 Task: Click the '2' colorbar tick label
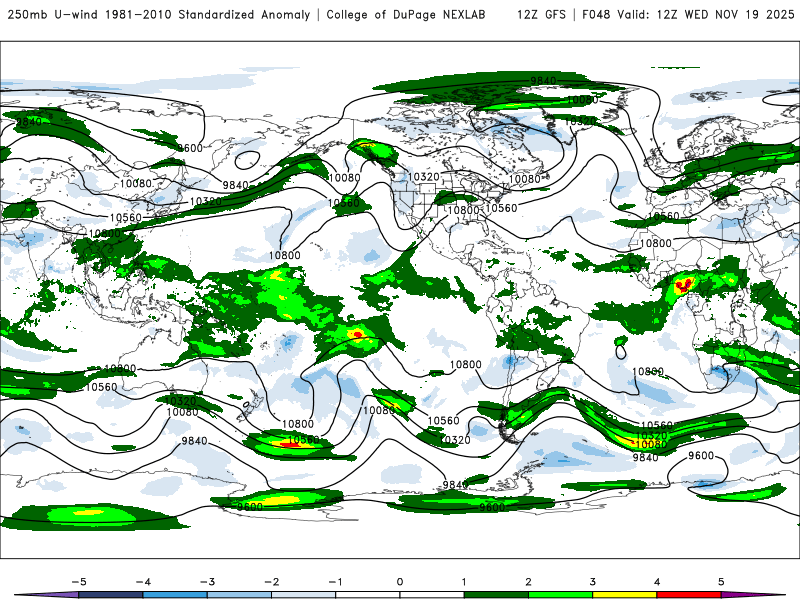click(528, 582)
